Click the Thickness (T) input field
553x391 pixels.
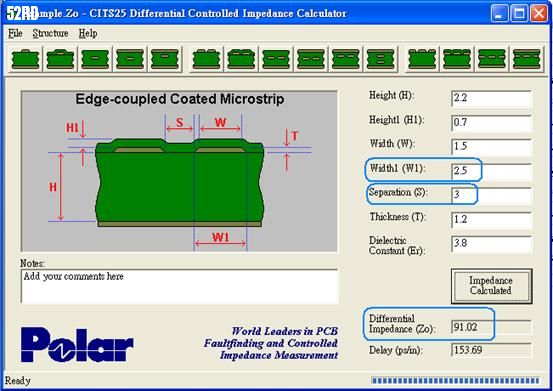(x=491, y=220)
